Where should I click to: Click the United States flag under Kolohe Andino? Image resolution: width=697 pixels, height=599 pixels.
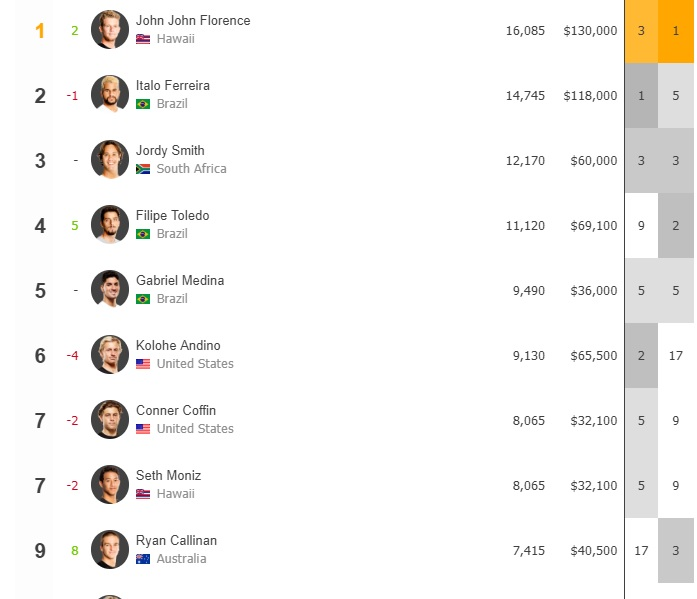click(x=143, y=364)
